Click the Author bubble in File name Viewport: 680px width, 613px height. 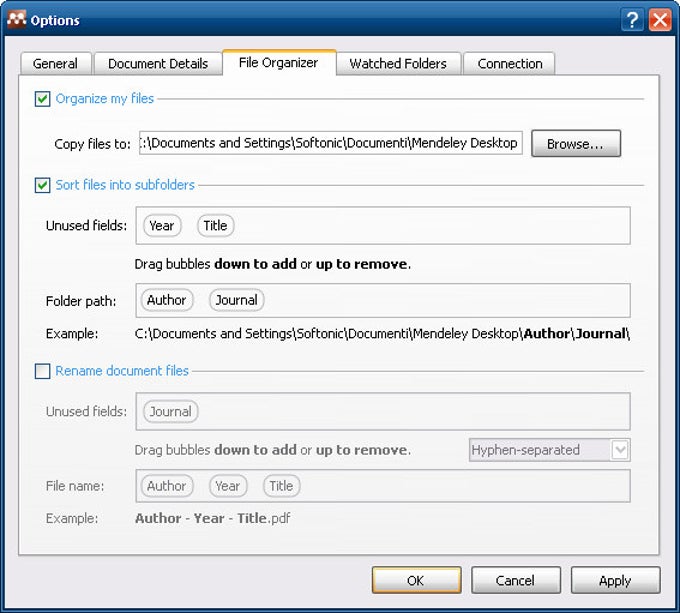(x=167, y=486)
